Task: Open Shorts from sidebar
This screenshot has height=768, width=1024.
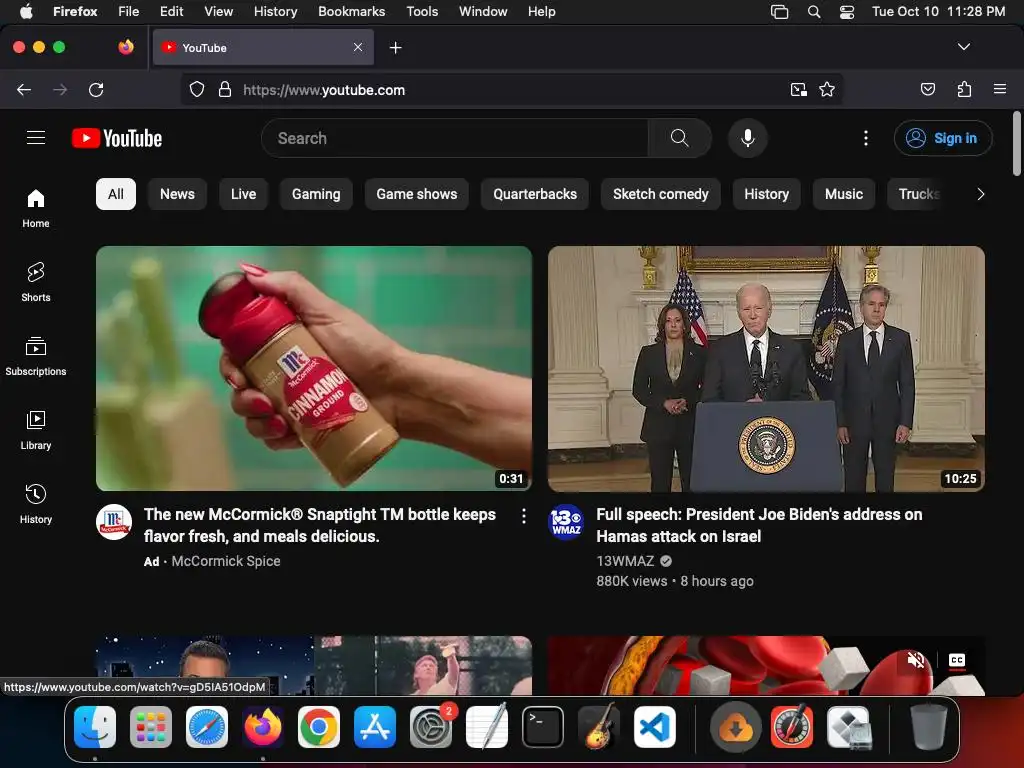Action: [36, 282]
